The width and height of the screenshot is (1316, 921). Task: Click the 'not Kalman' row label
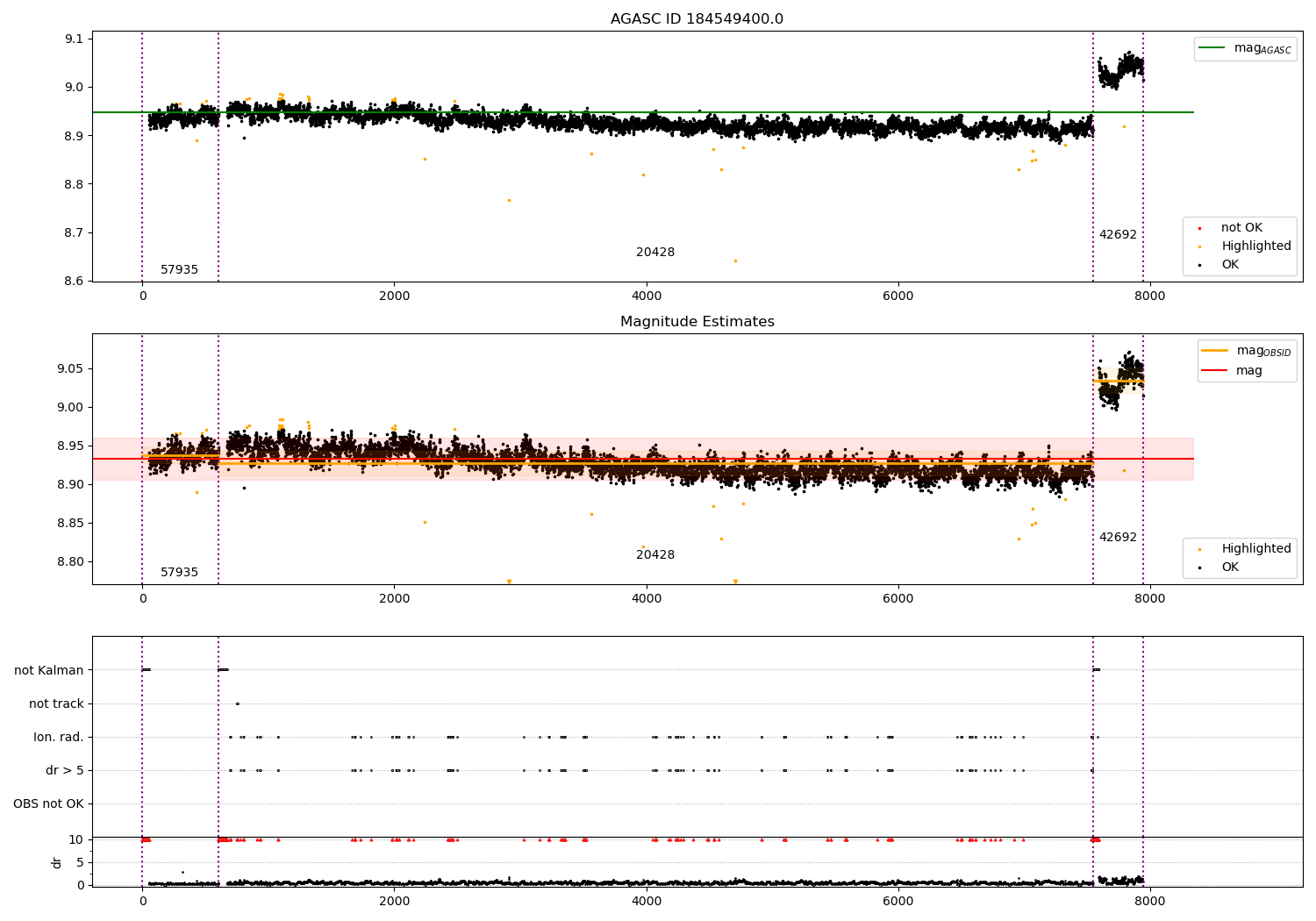point(49,670)
